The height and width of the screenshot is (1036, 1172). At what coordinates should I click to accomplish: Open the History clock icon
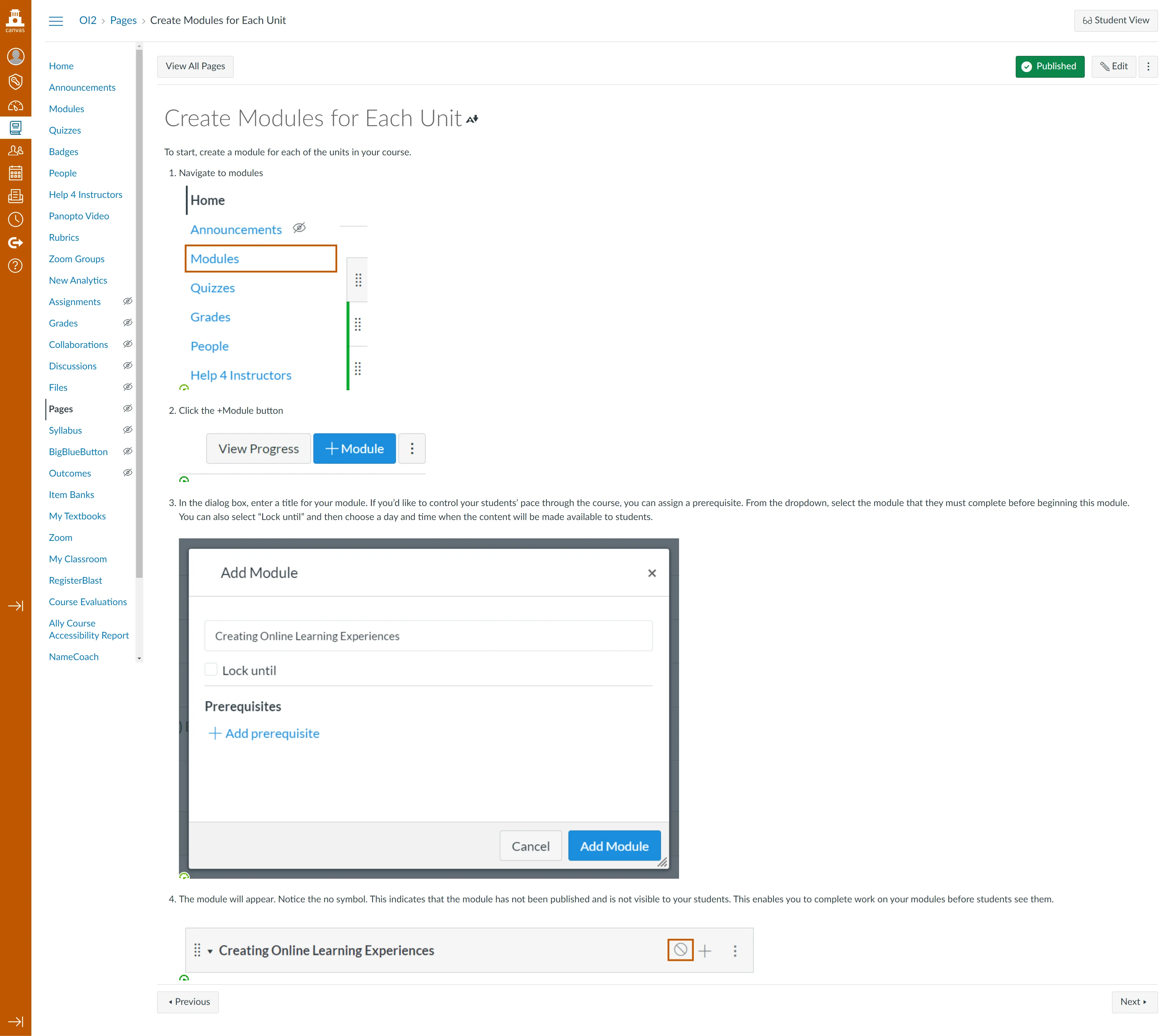coord(16,220)
